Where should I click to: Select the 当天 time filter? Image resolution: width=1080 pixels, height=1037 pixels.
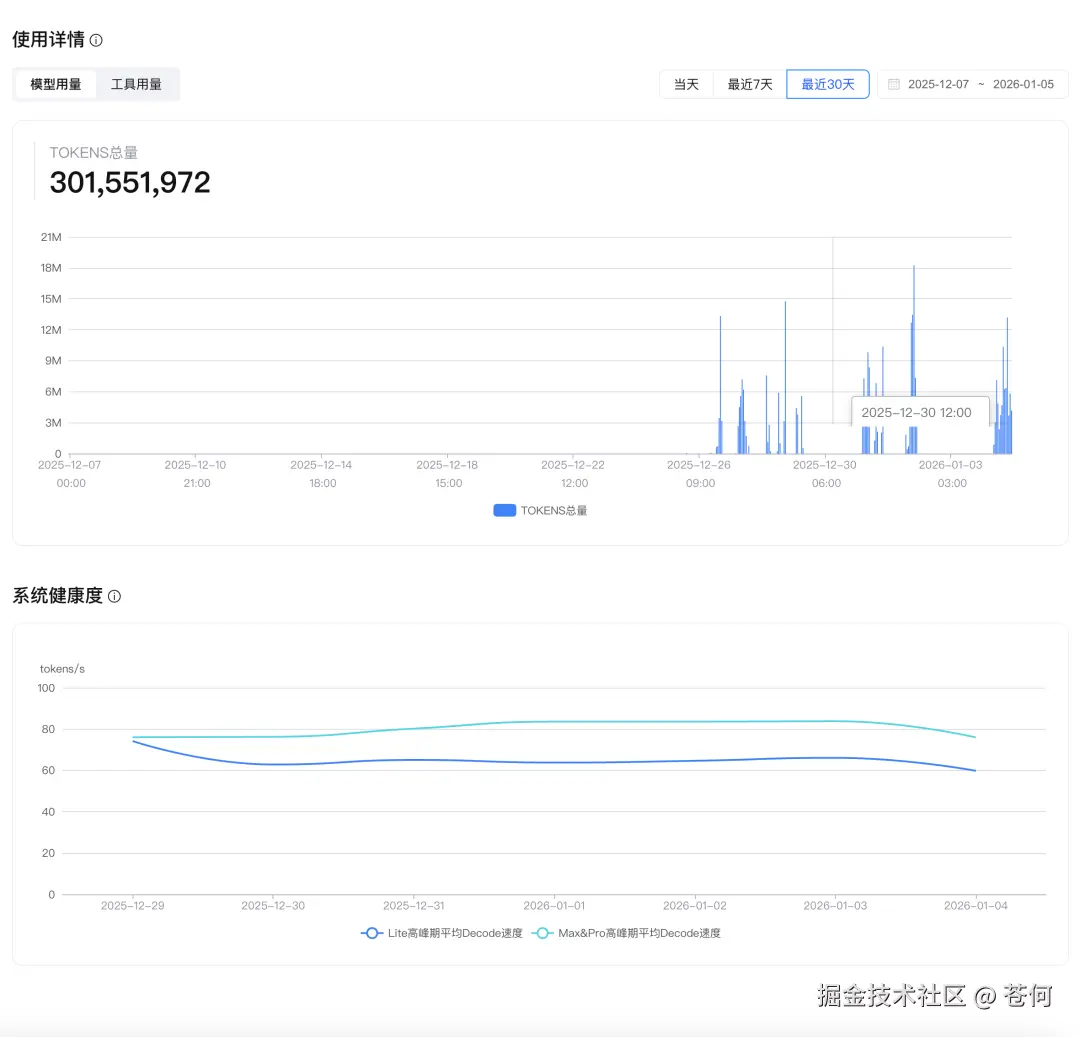pyautogui.click(x=687, y=84)
